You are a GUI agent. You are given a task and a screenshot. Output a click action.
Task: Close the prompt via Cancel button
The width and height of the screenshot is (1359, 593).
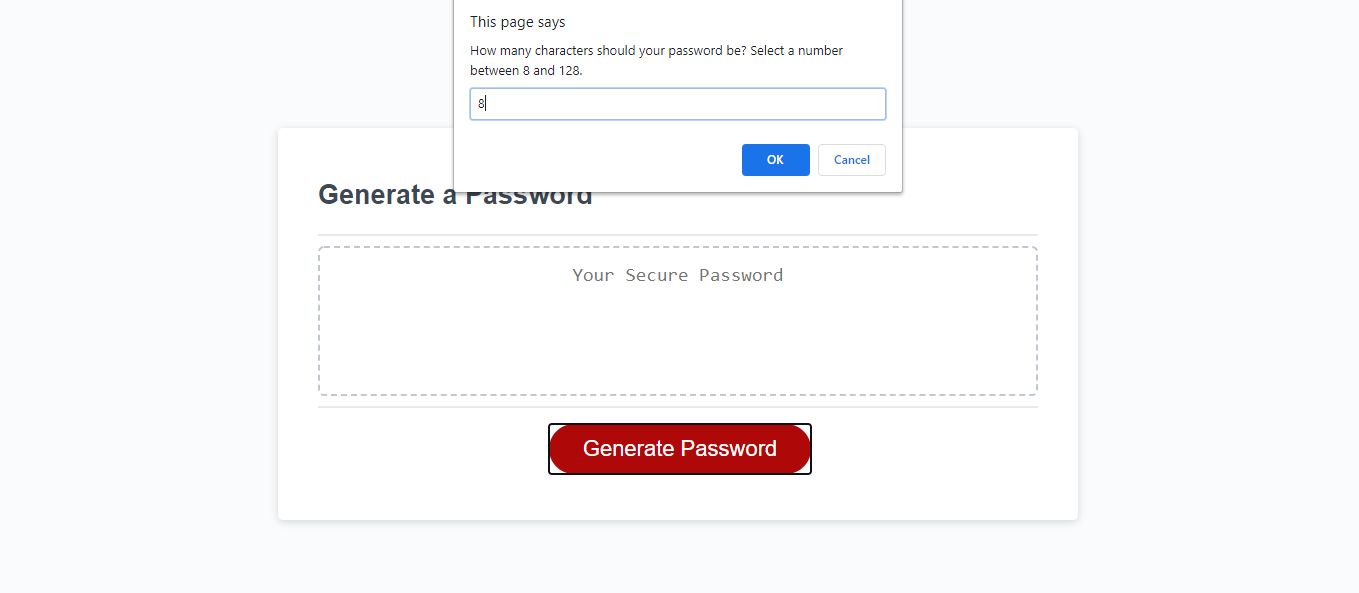pyautogui.click(x=851, y=159)
